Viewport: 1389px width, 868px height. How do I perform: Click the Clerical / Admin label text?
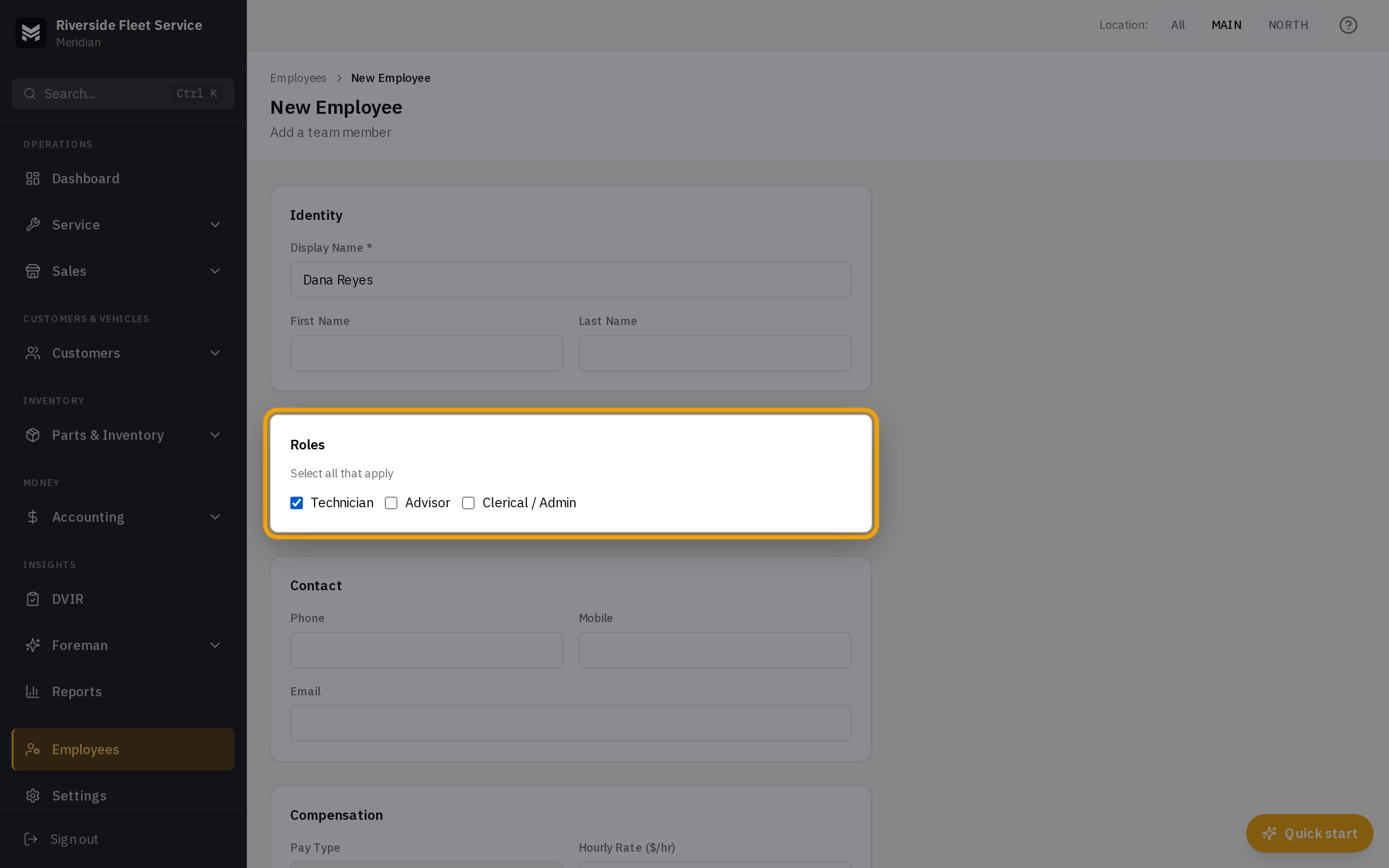click(529, 503)
